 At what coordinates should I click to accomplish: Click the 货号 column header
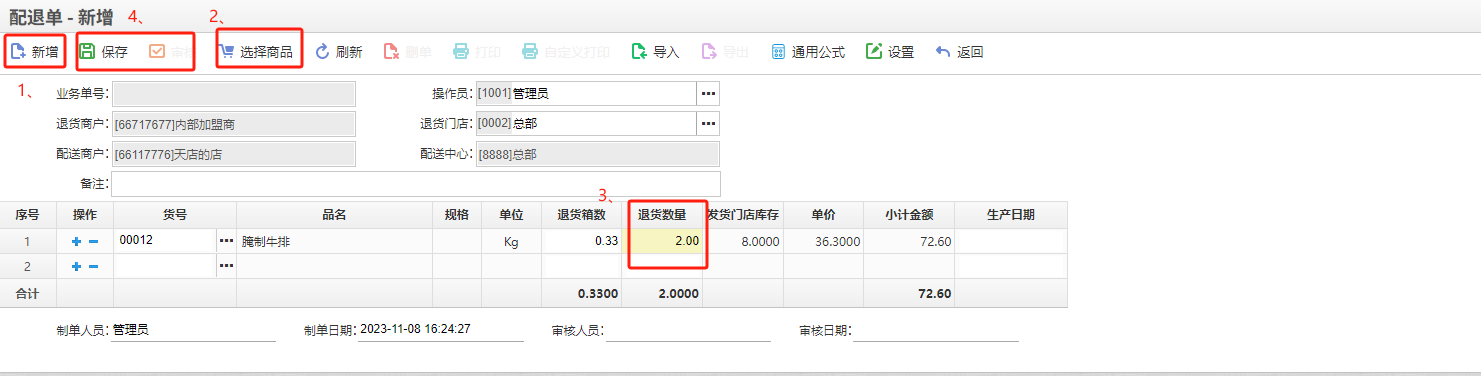175,215
